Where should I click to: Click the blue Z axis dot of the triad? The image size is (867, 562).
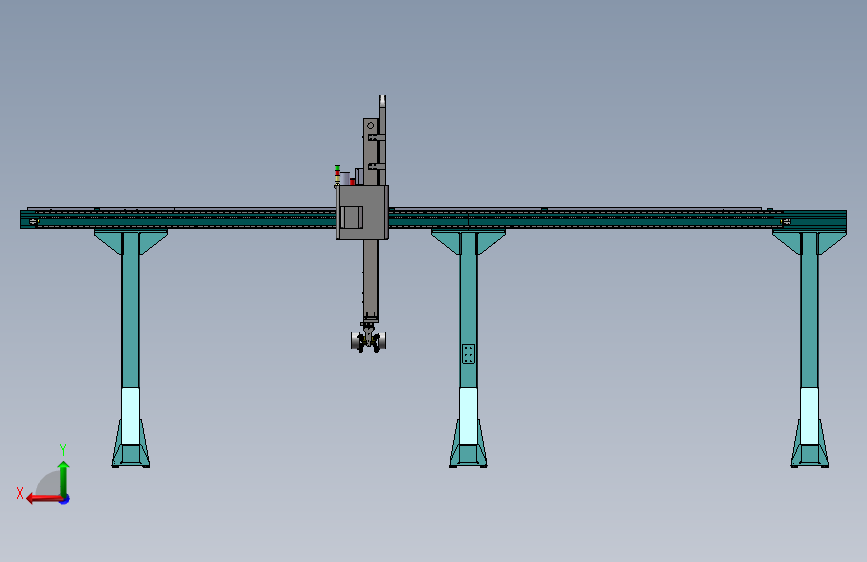click(65, 499)
